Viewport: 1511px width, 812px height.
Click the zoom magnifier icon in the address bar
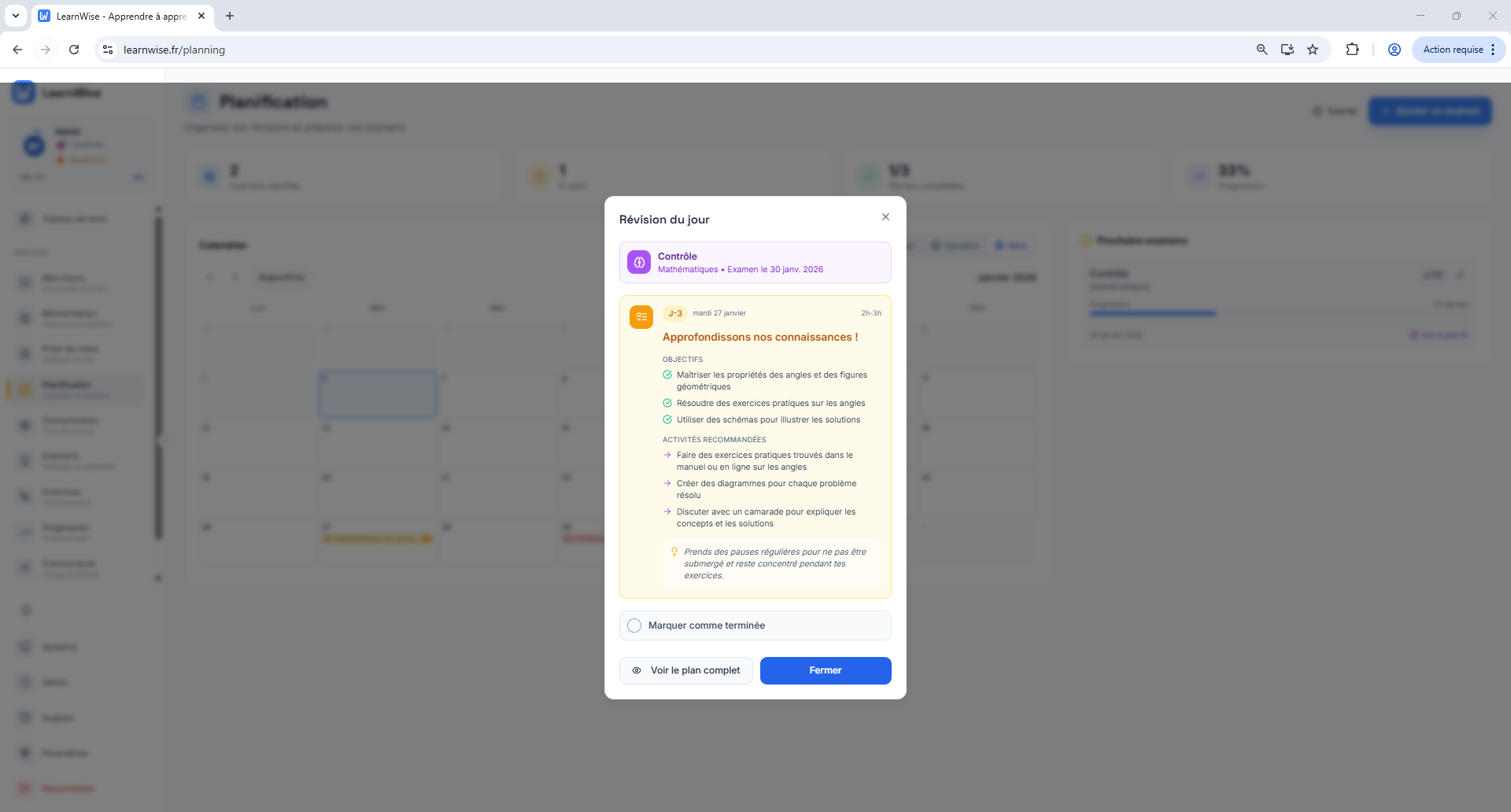tap(1262, 50)
